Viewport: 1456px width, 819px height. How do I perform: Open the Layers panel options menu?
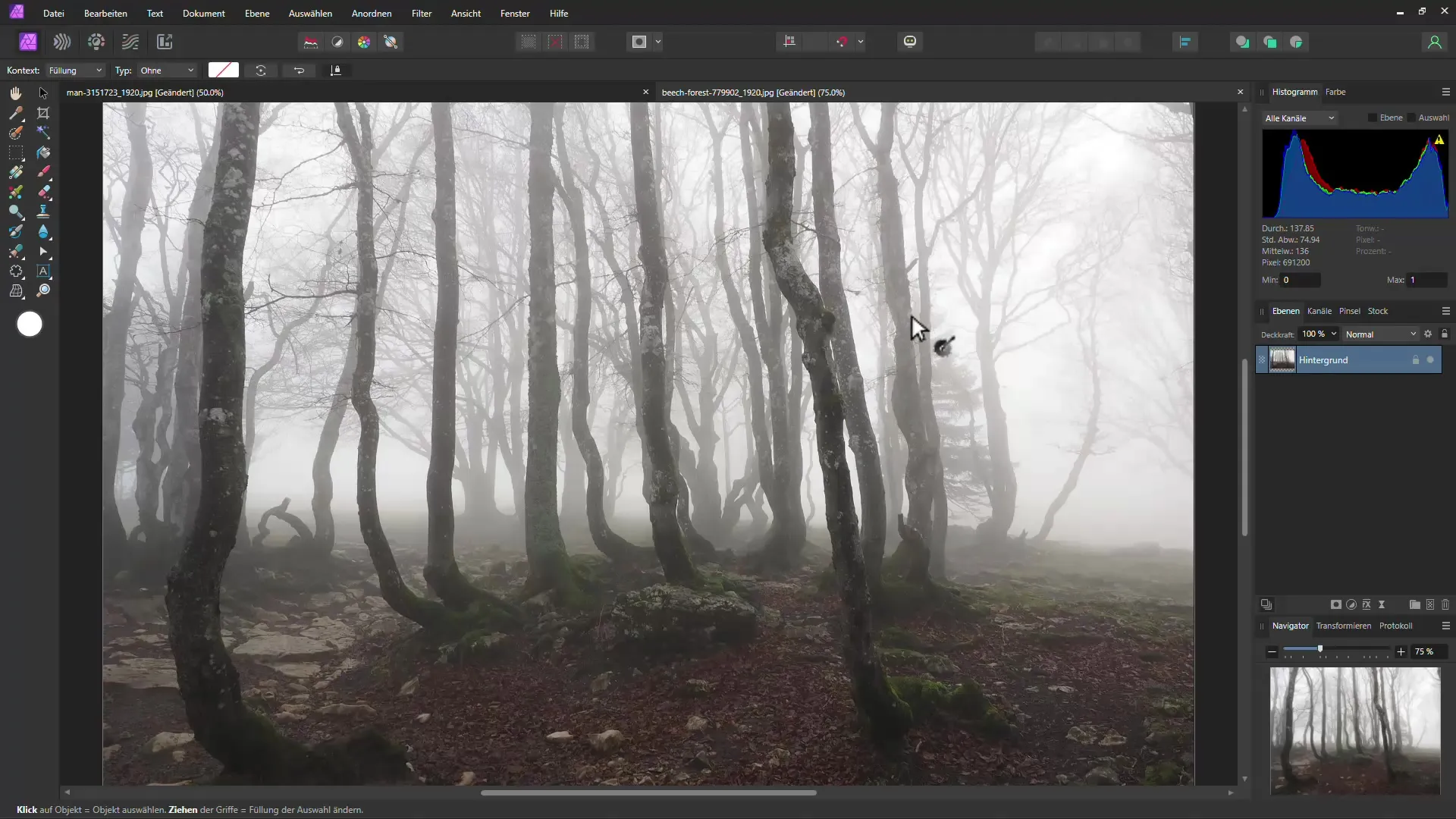1445,311
